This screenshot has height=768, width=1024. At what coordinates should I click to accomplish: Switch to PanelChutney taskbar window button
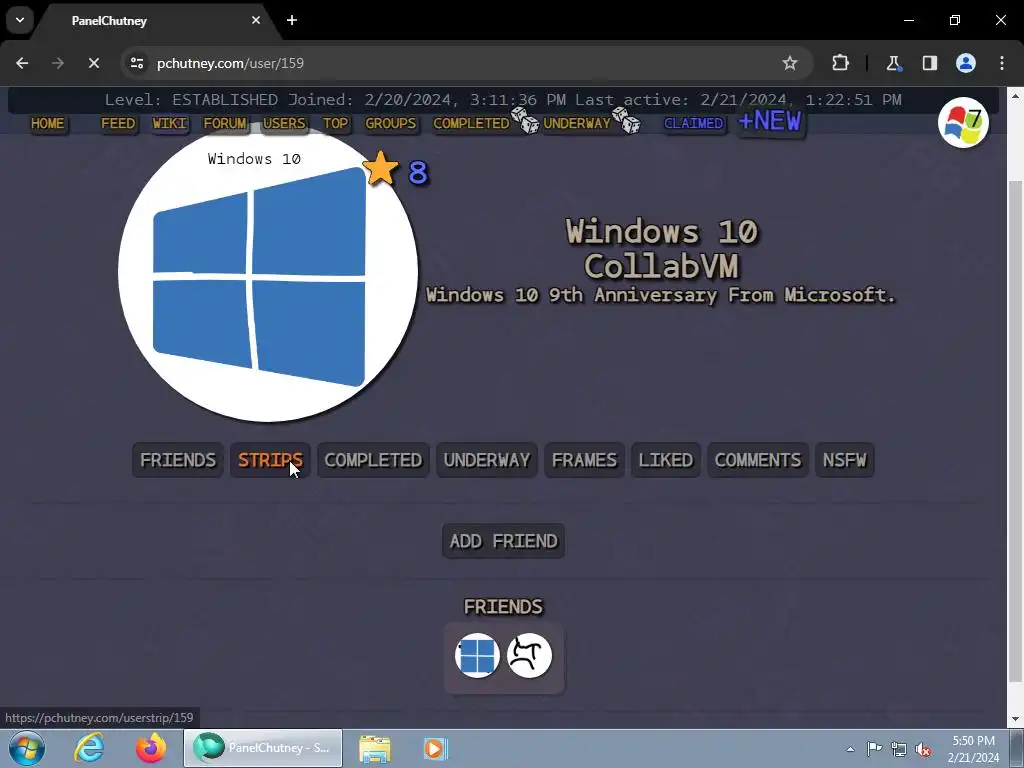[x=263, y=748]
